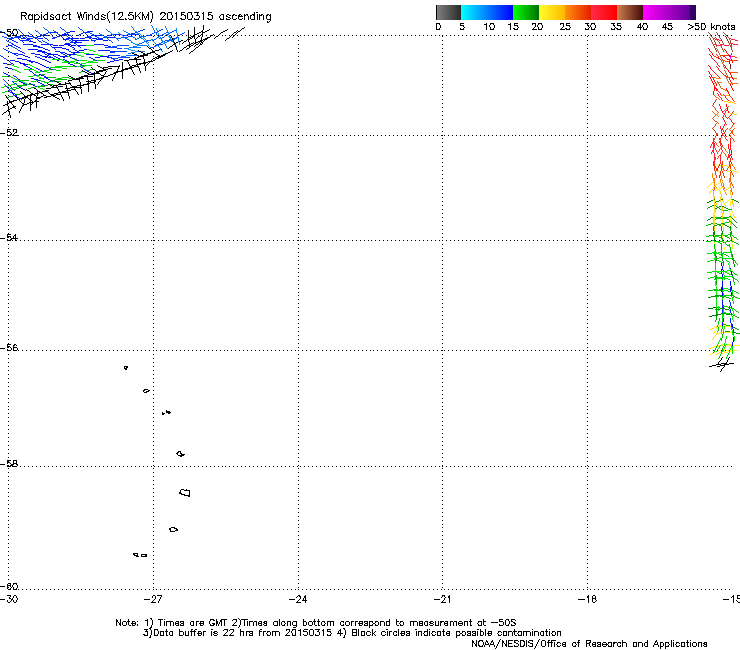Select the yellow 20-25 knots legend segment

(x=552, y=12)
